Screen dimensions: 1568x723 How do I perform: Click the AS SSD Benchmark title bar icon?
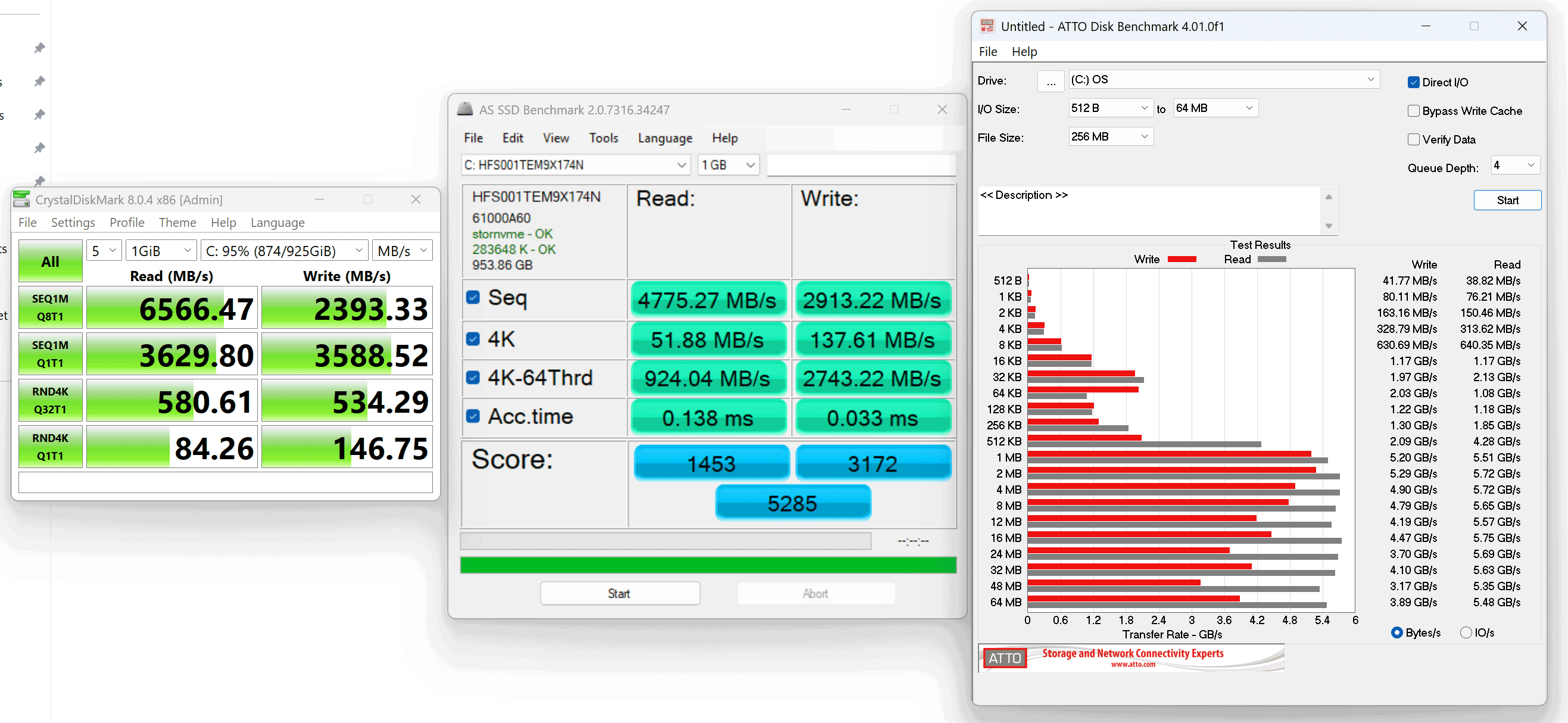[465, 109]
